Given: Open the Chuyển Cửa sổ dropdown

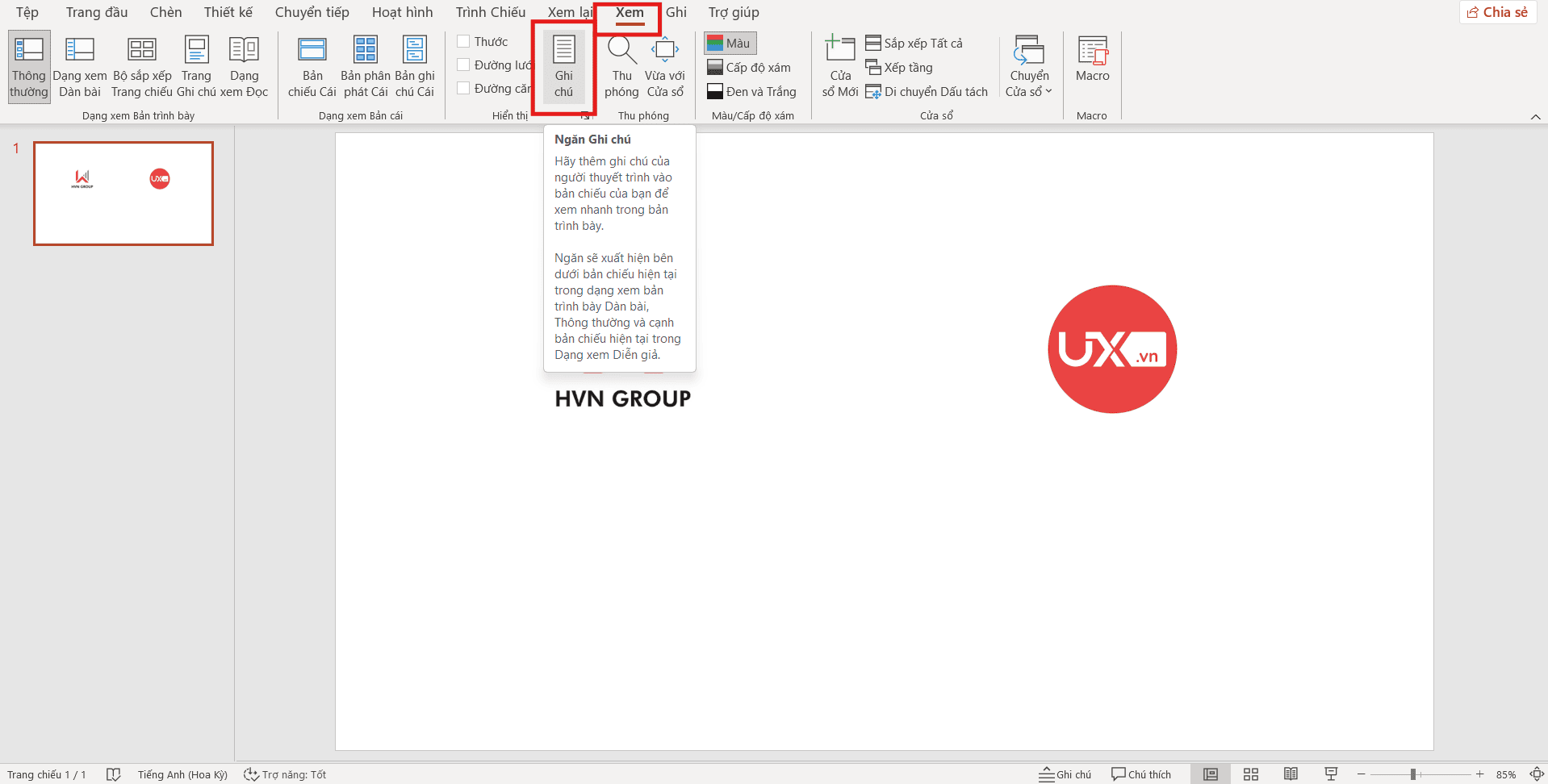Looking at the screenshot, I should [1028, 65].
